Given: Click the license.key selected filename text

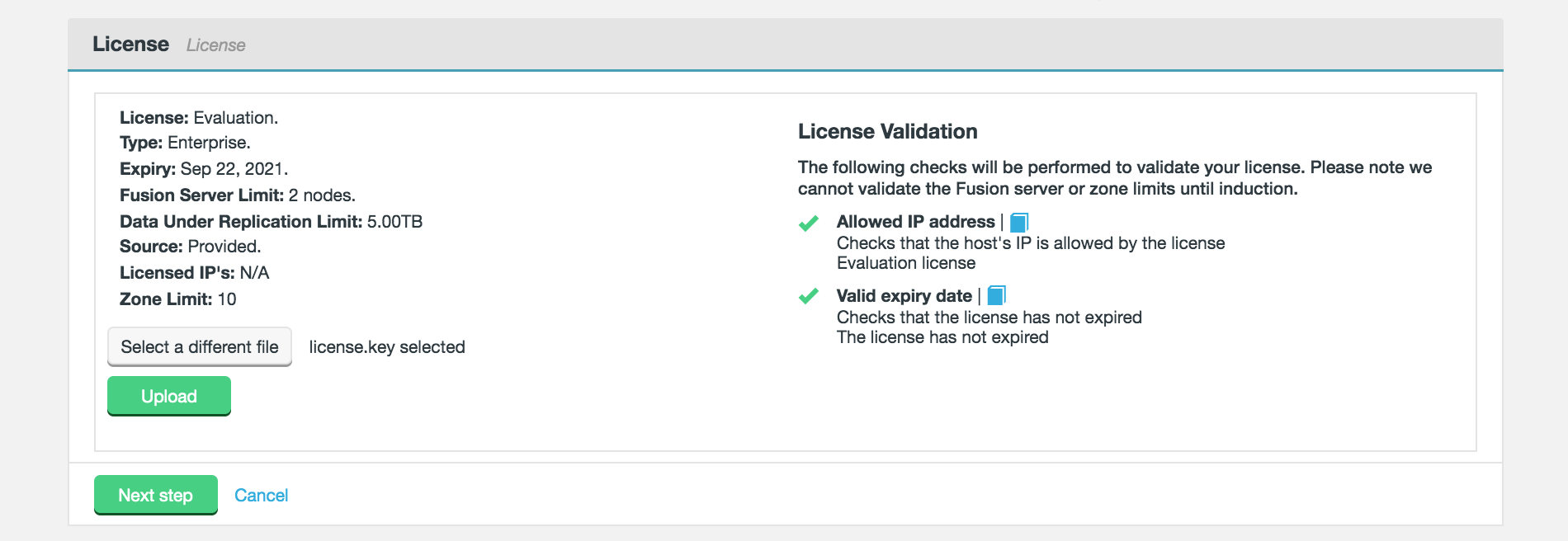Looking at the screenshot, I should tap(386, 347).
